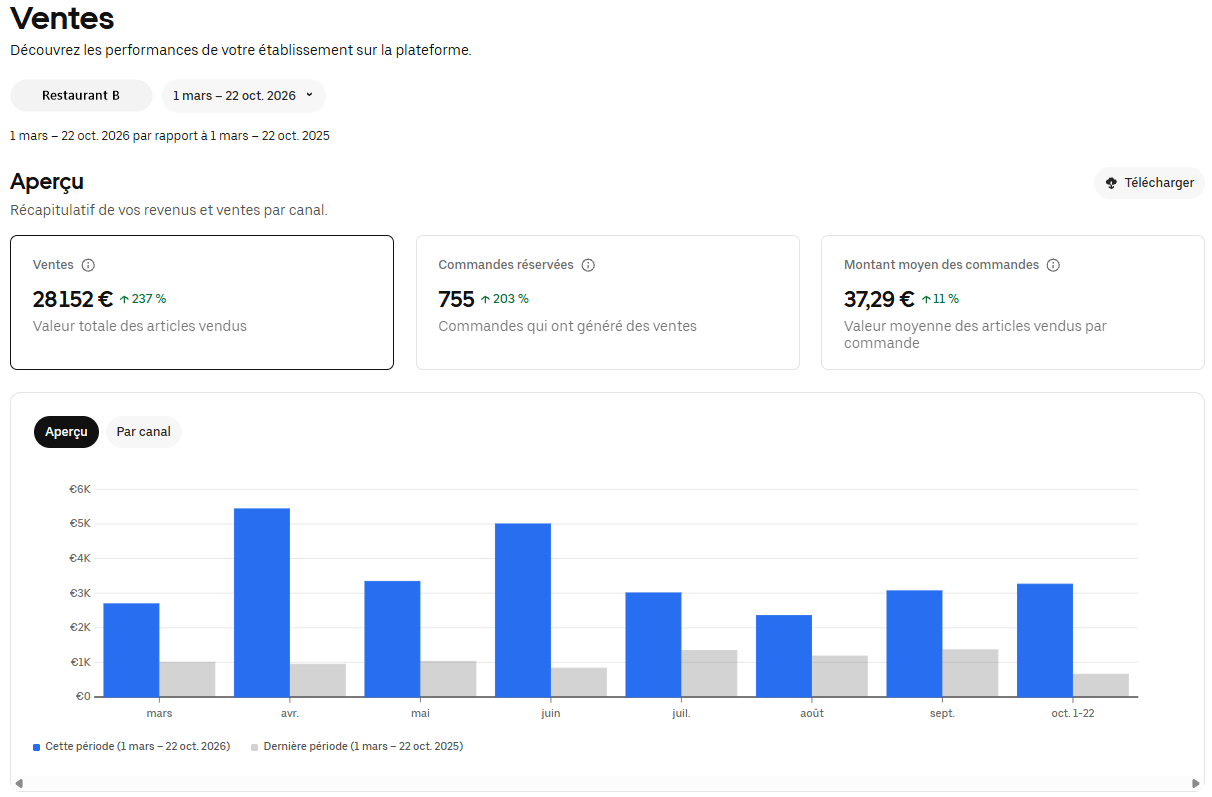This screenshot has height=797, width=1212.
Task: Click the juin month axis label
Action: 551,714
